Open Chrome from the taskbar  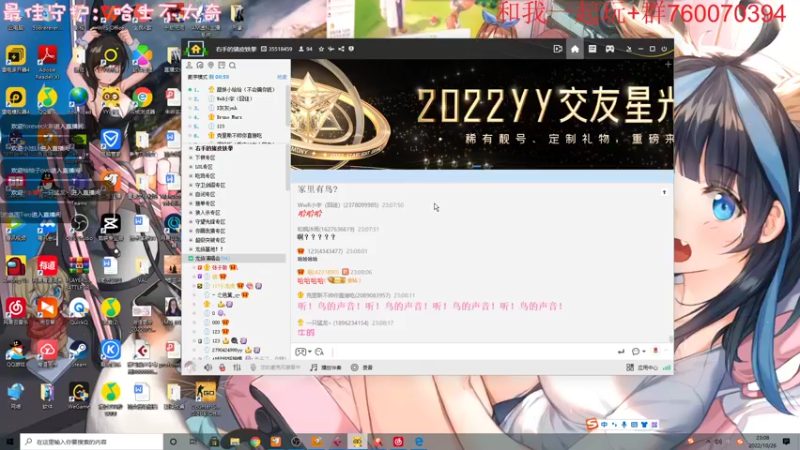(255, 441)
